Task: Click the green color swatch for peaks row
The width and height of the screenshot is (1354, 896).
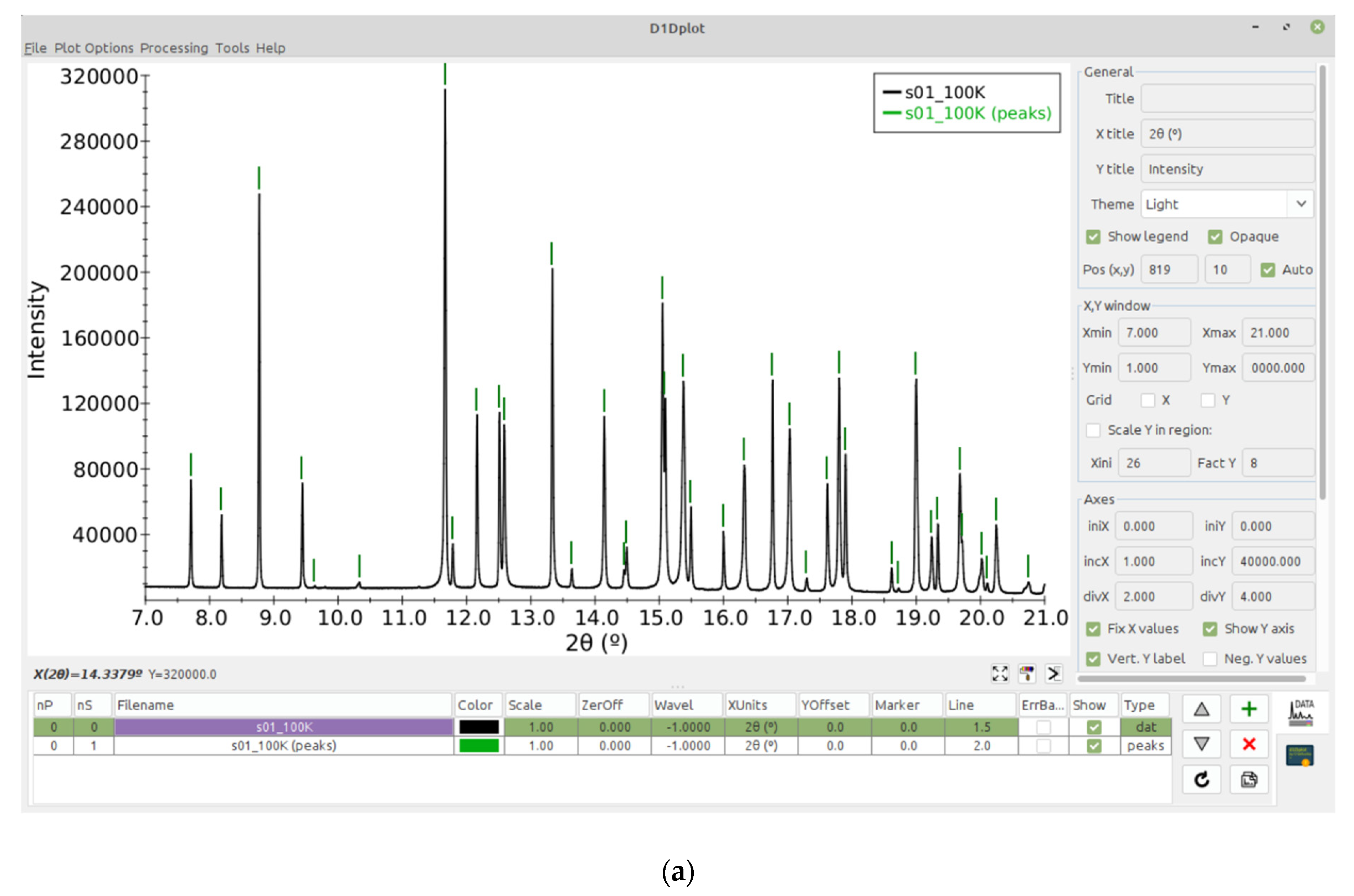Action: [479, 746]
